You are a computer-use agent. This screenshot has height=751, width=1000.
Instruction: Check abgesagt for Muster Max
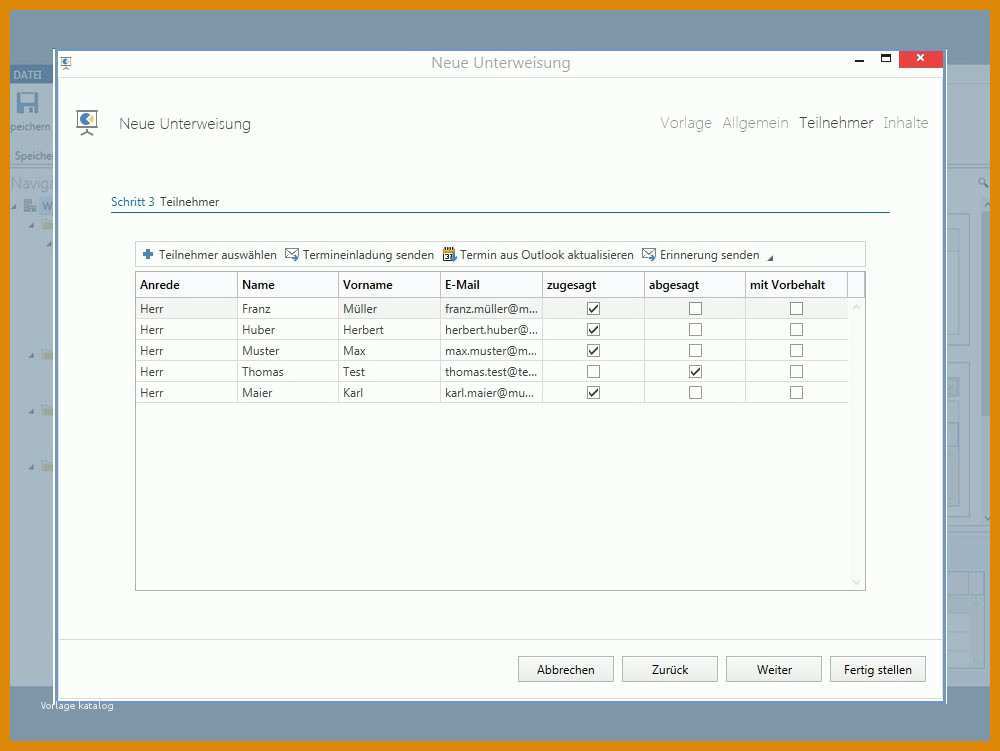(x=695, y=351)
